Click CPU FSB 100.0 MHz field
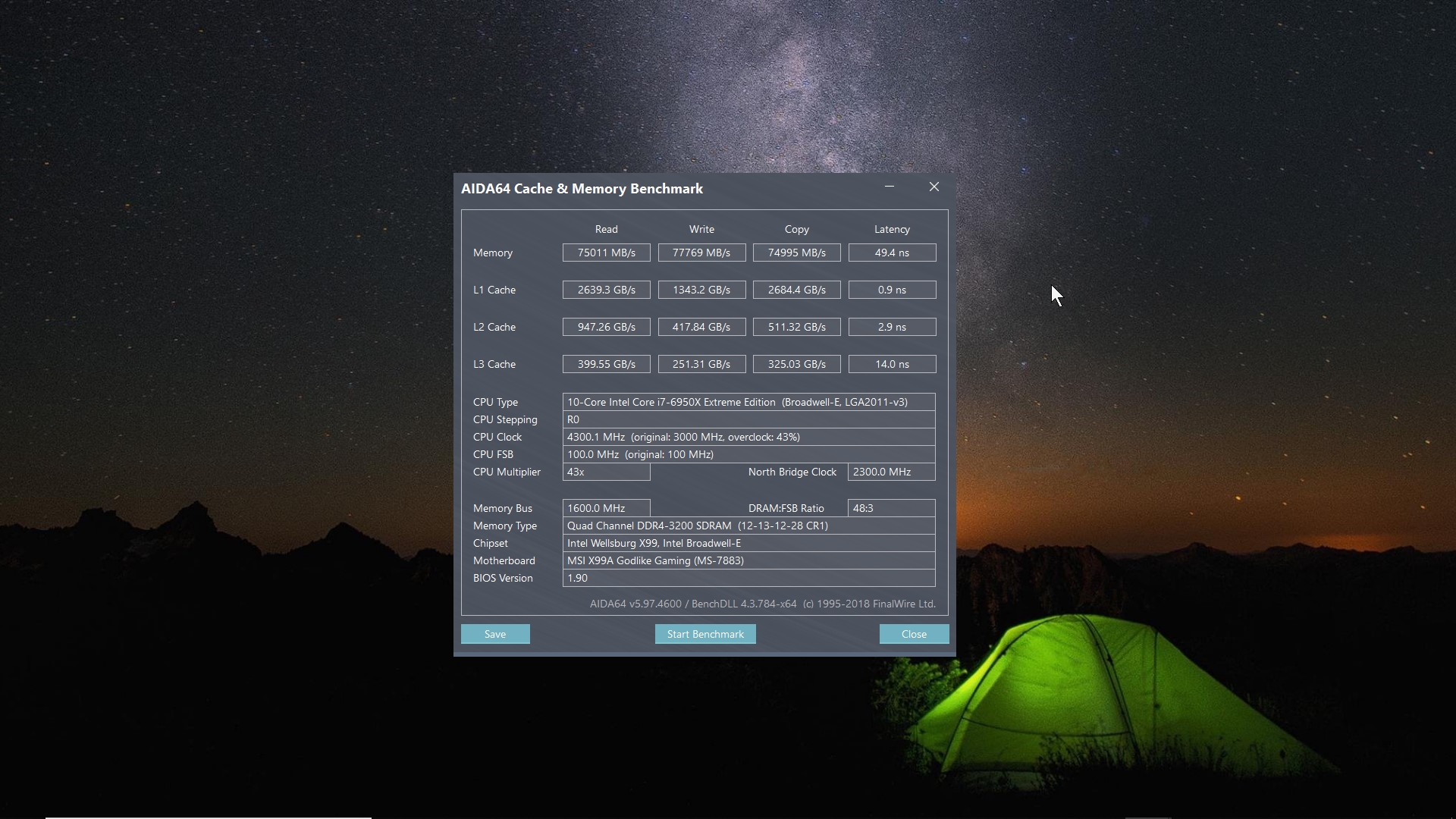This screenshot has width=1456, height=819. pyautogui.click(x=748, y=454)
